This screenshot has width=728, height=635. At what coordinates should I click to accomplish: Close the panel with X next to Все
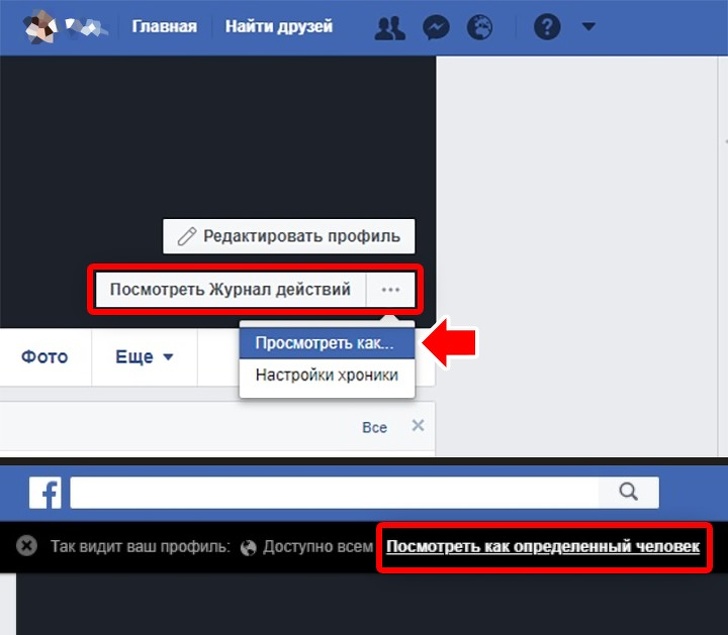[x=418, y=426]
